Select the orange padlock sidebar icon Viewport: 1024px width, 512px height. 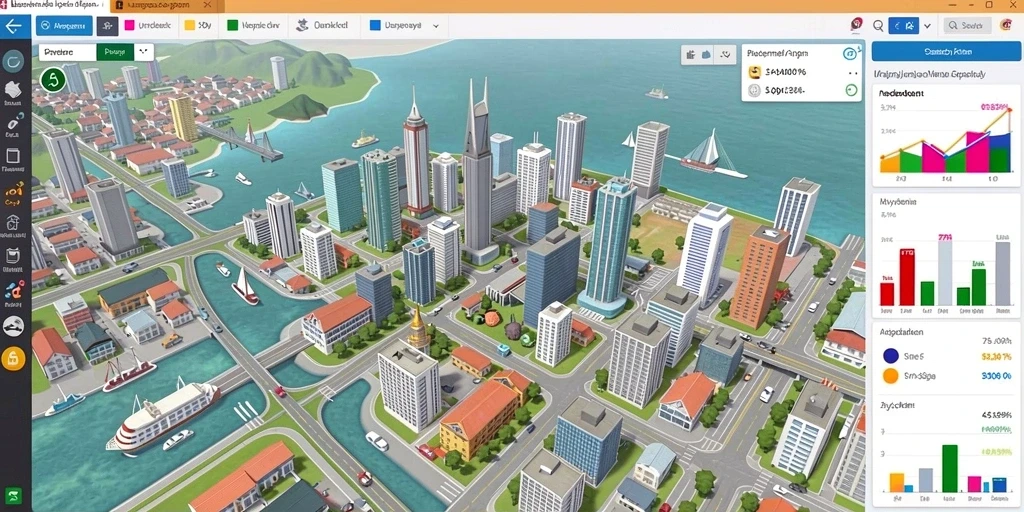(13, 358)
